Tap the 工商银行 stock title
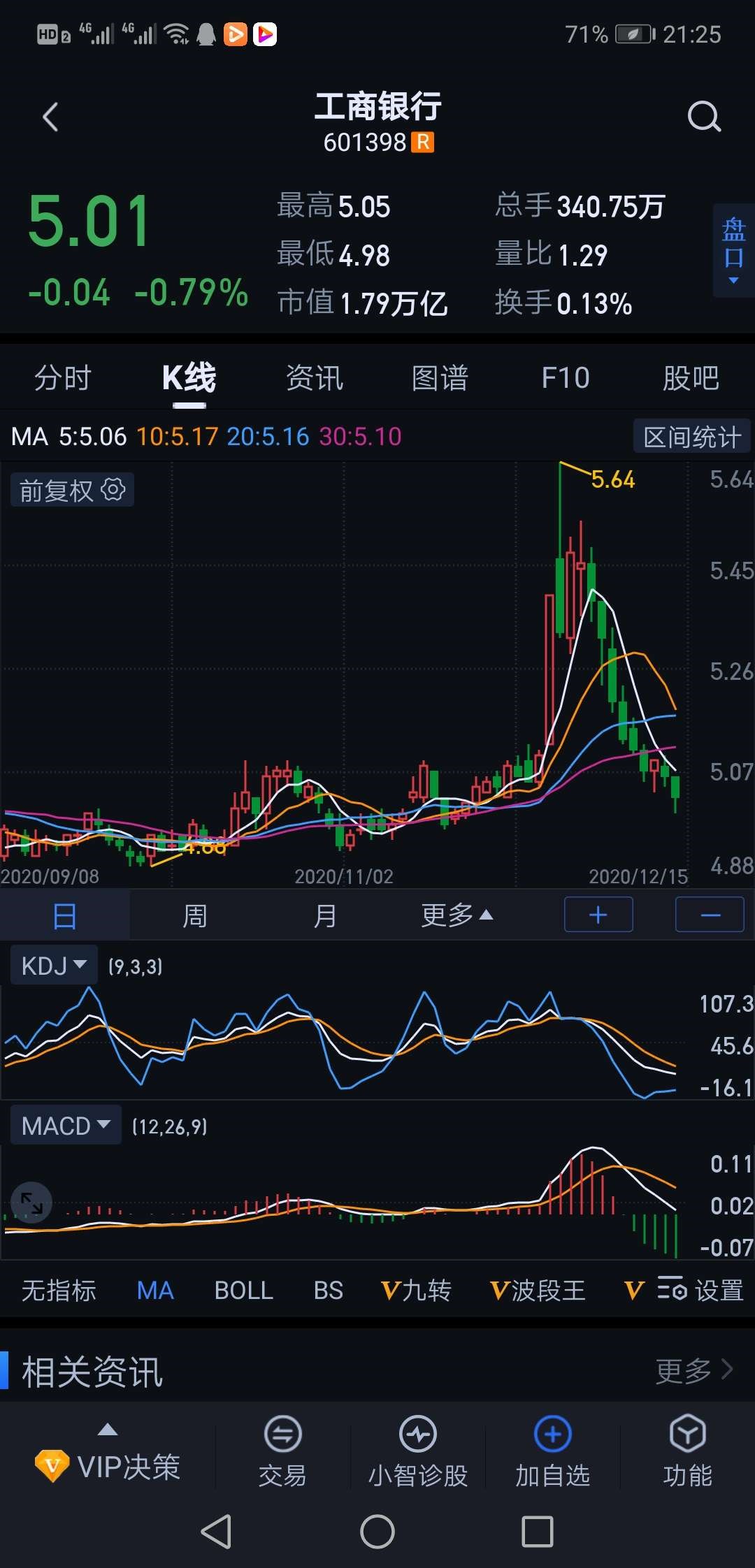755x1568 pixels. (377, 107)
